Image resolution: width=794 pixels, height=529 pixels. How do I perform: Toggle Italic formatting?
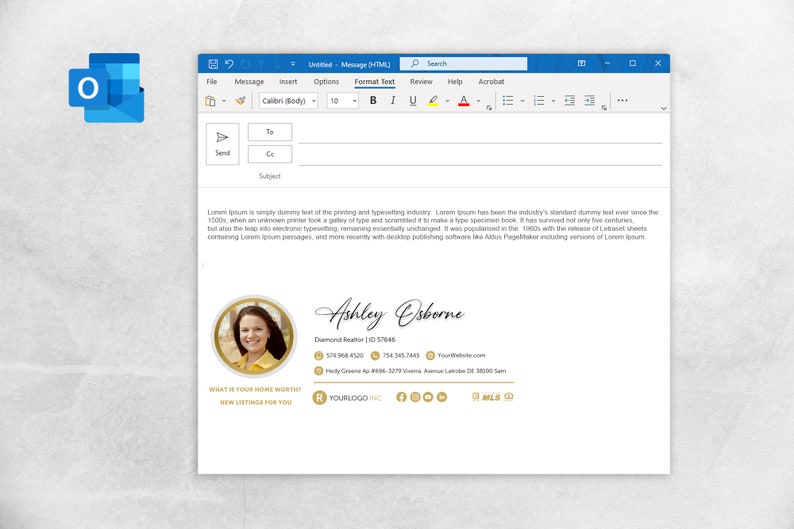pos(393,100)
